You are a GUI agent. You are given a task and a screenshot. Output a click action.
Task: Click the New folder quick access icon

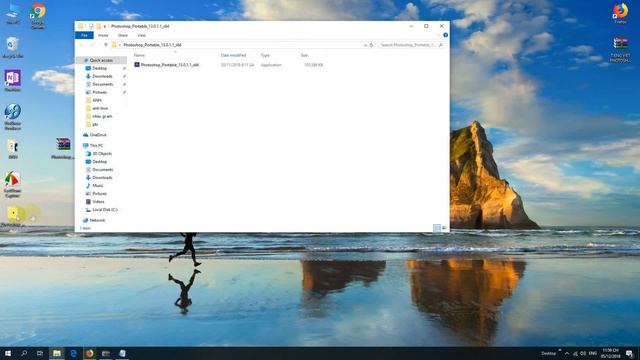pyautogui.click(x=98, y=26)
